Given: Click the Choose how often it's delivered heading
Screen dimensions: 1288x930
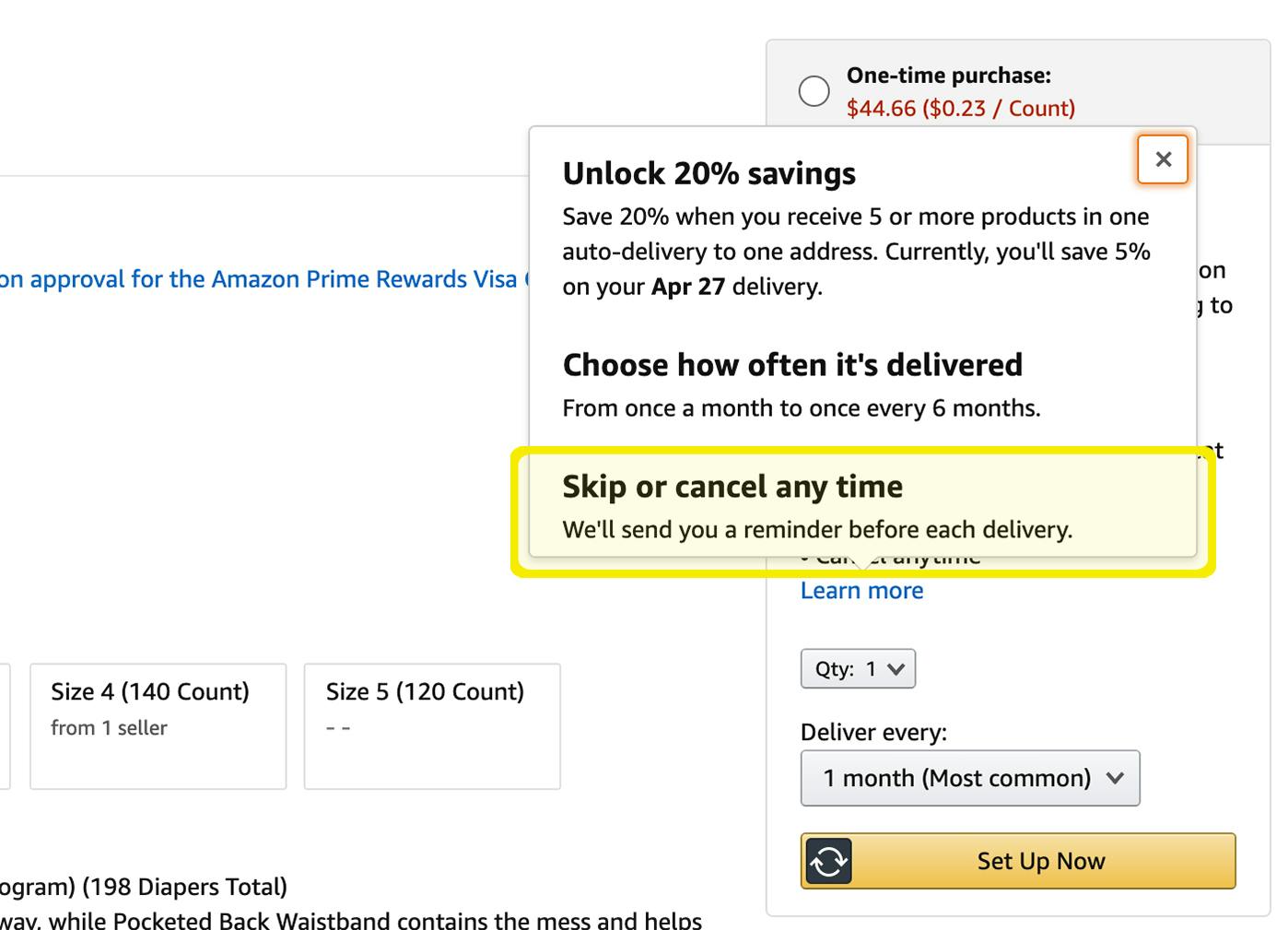Looking at the screenshot, I should click(792, 365).
